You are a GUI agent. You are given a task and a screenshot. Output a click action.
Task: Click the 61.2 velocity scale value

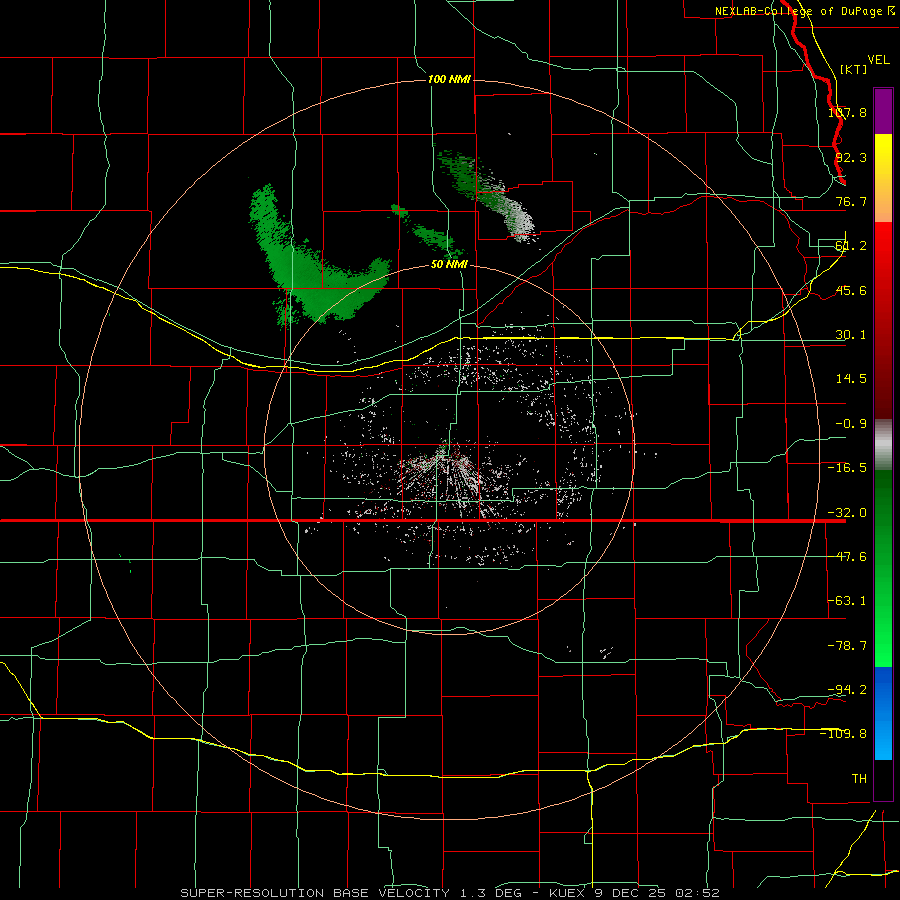click(x=851, y=246)
